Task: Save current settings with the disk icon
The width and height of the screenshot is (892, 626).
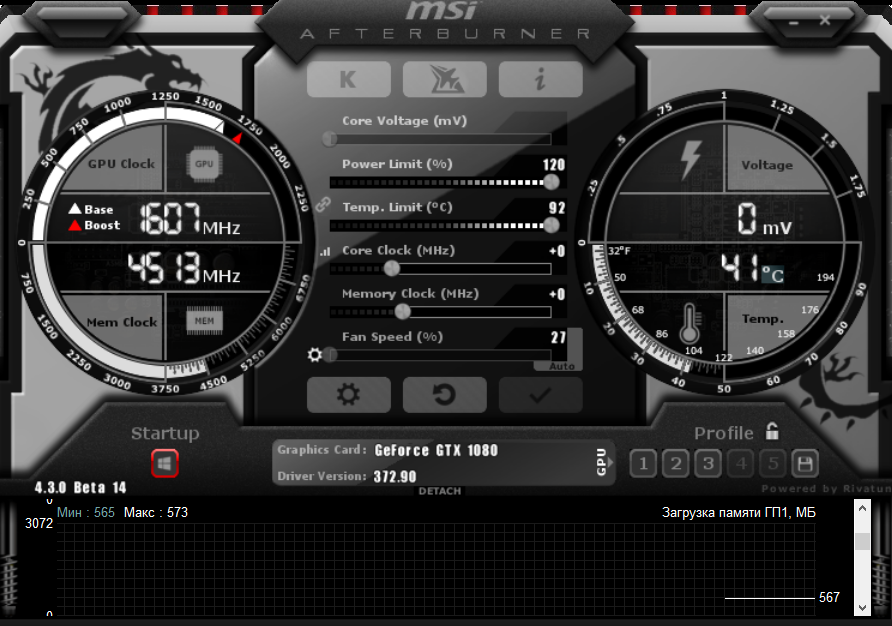Action: 806,463
